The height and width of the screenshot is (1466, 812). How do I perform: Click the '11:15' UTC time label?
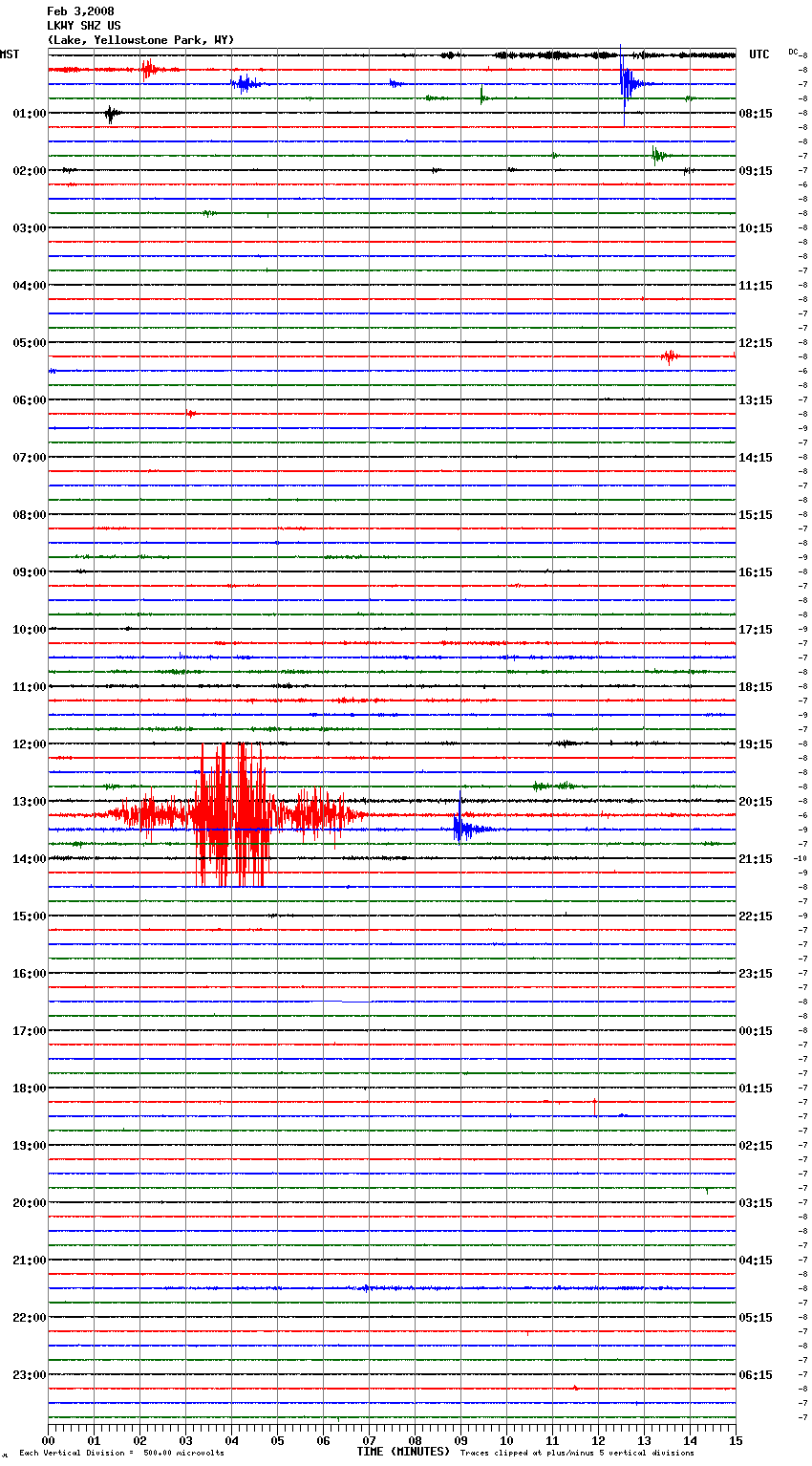[756, 286]
